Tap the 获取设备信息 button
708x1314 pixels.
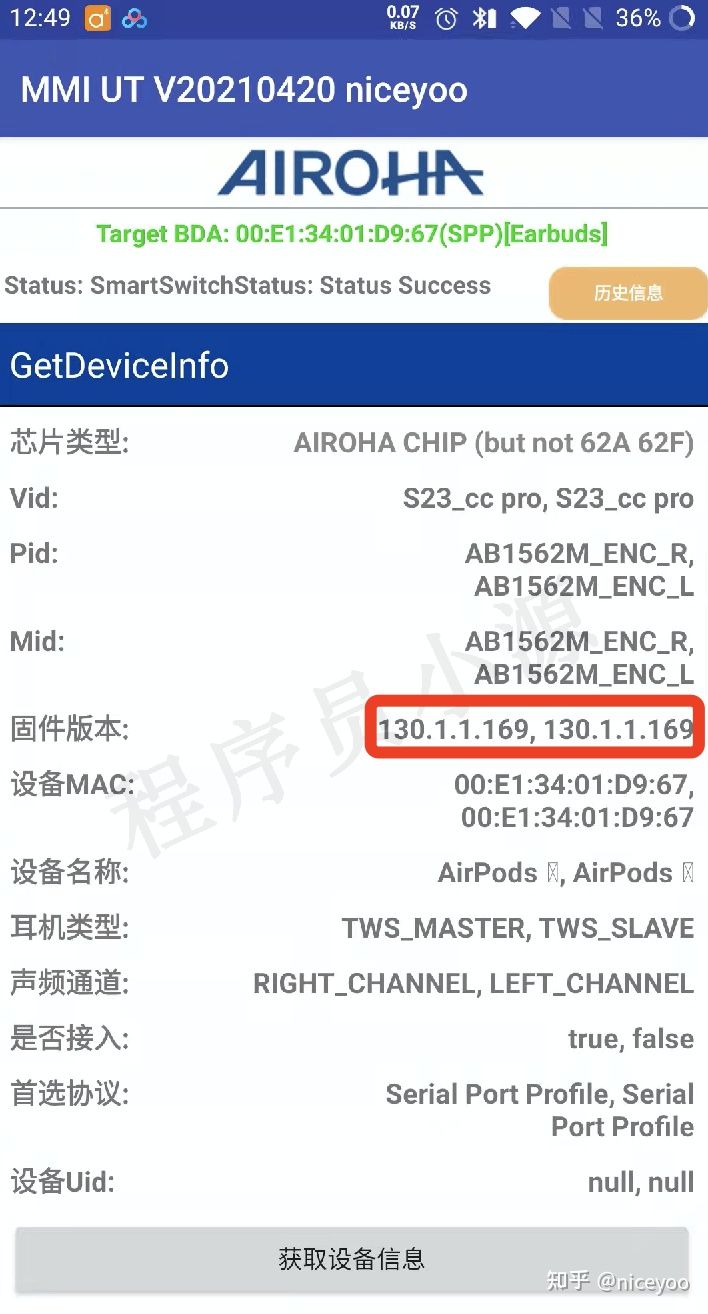(x=352, y=1258)
